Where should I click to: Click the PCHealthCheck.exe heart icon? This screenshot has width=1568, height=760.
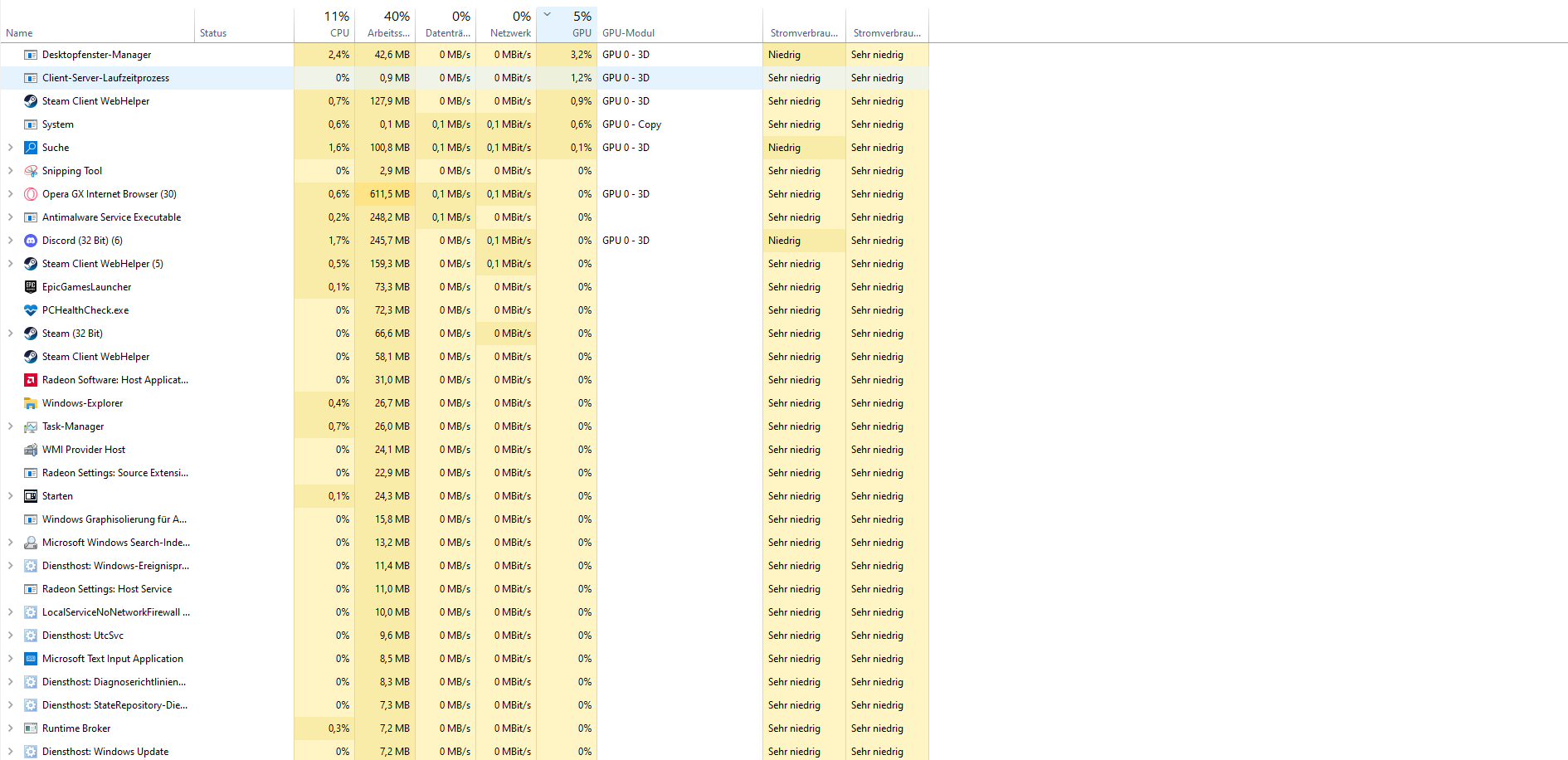click(x=31, y=310)
